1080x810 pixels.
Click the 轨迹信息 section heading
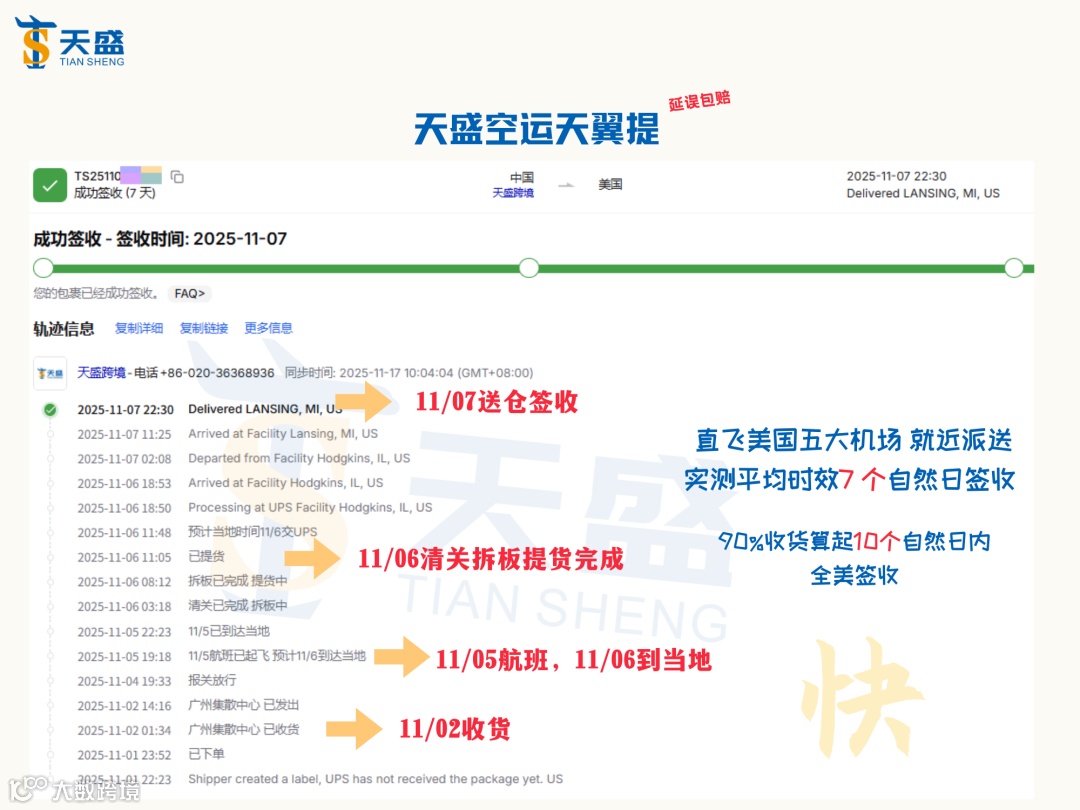[x=64, y=329]
